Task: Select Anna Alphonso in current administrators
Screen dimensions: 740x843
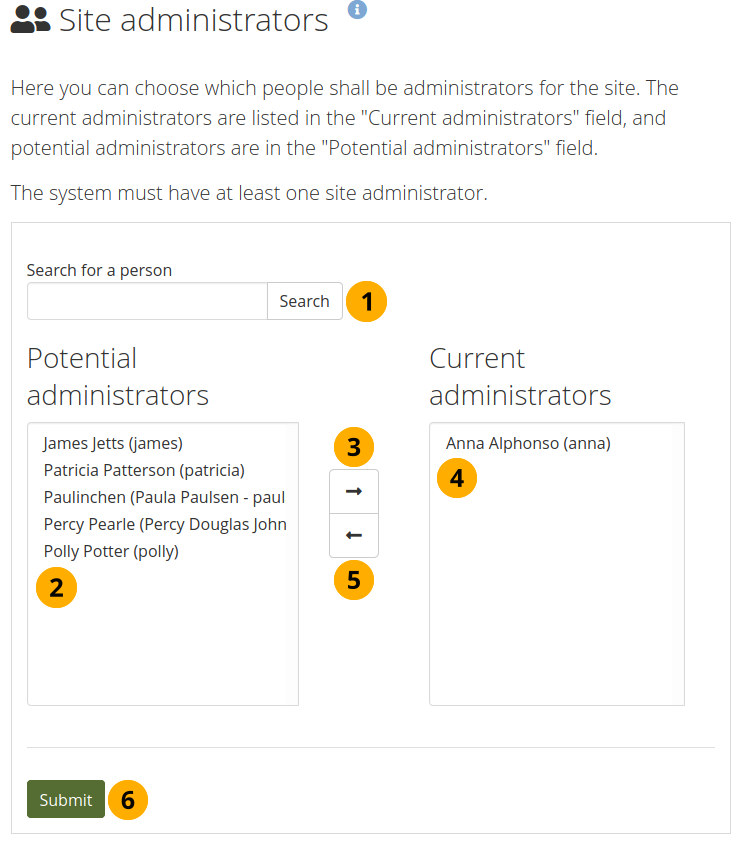Action: tap(528, 443)
